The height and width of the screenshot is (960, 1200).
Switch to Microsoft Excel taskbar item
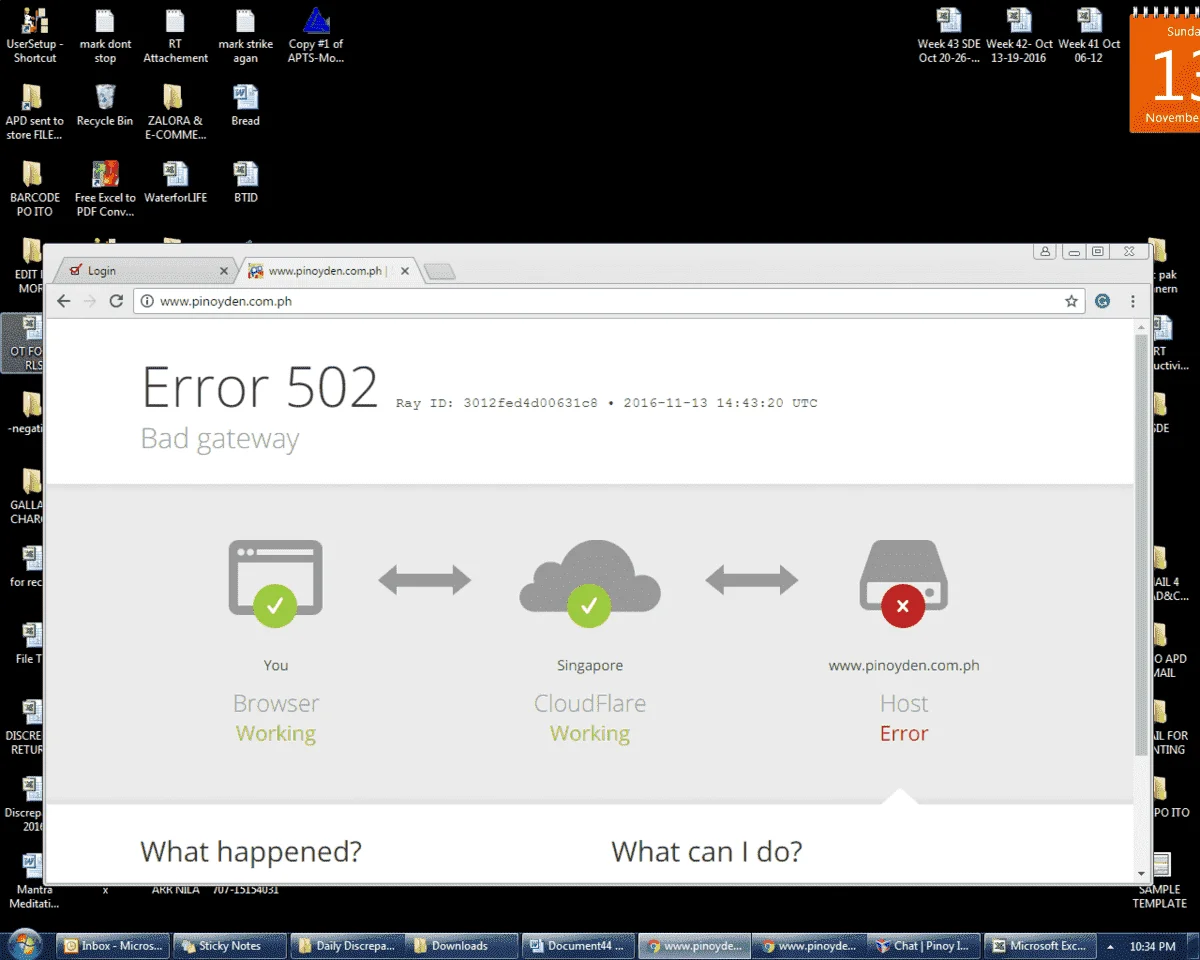click(1042, 945)
